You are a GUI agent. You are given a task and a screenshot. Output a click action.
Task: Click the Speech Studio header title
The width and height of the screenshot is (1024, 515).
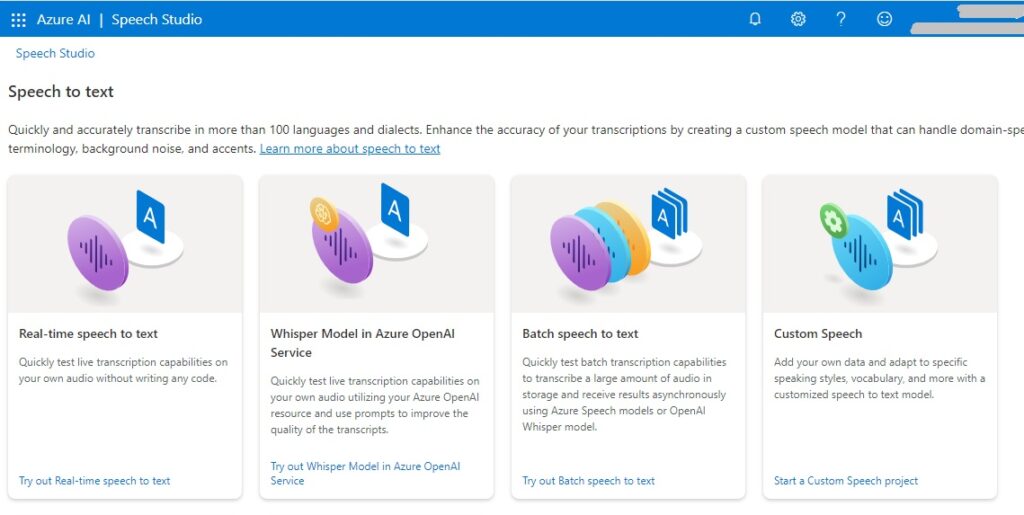click(157, 19)
